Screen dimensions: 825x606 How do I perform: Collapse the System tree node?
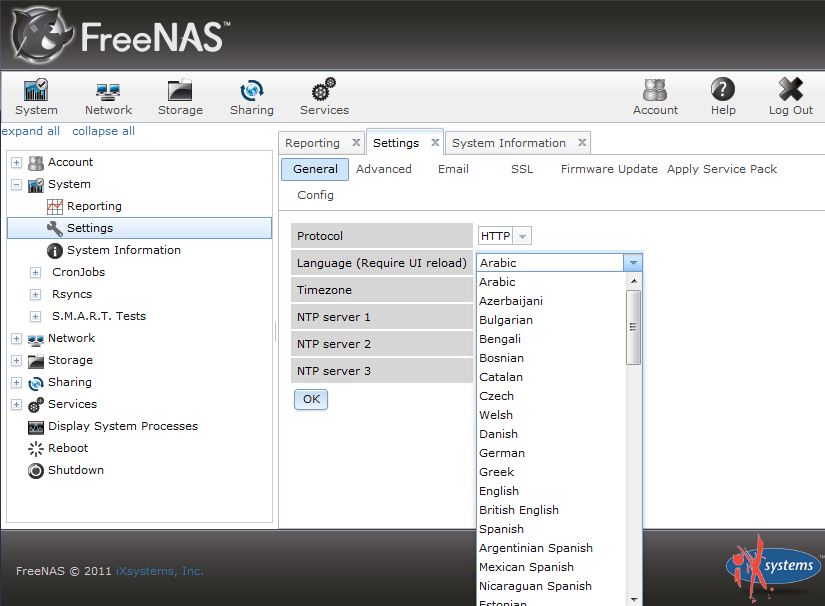pos(16,184)
